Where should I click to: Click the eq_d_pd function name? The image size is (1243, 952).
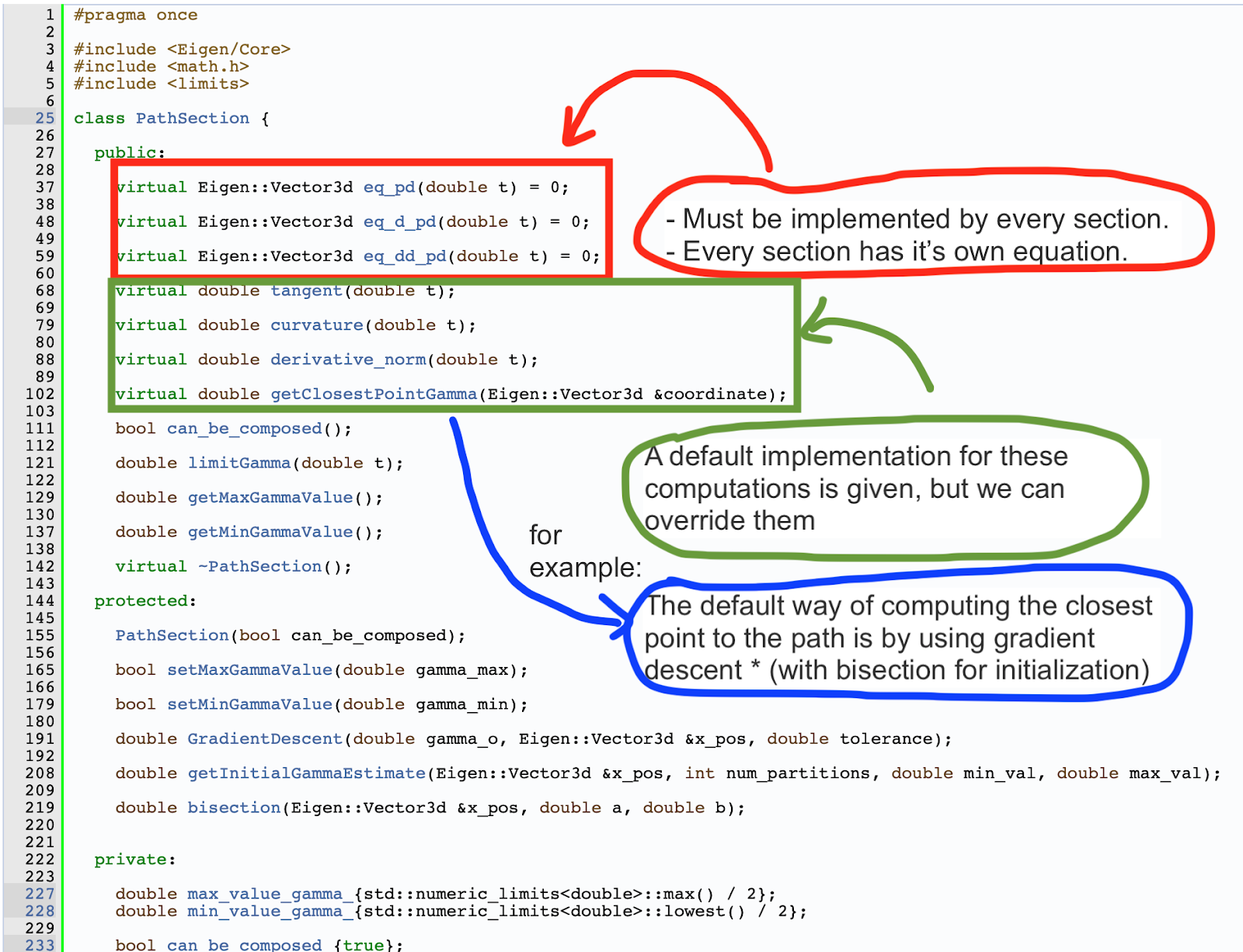point(400,221)
